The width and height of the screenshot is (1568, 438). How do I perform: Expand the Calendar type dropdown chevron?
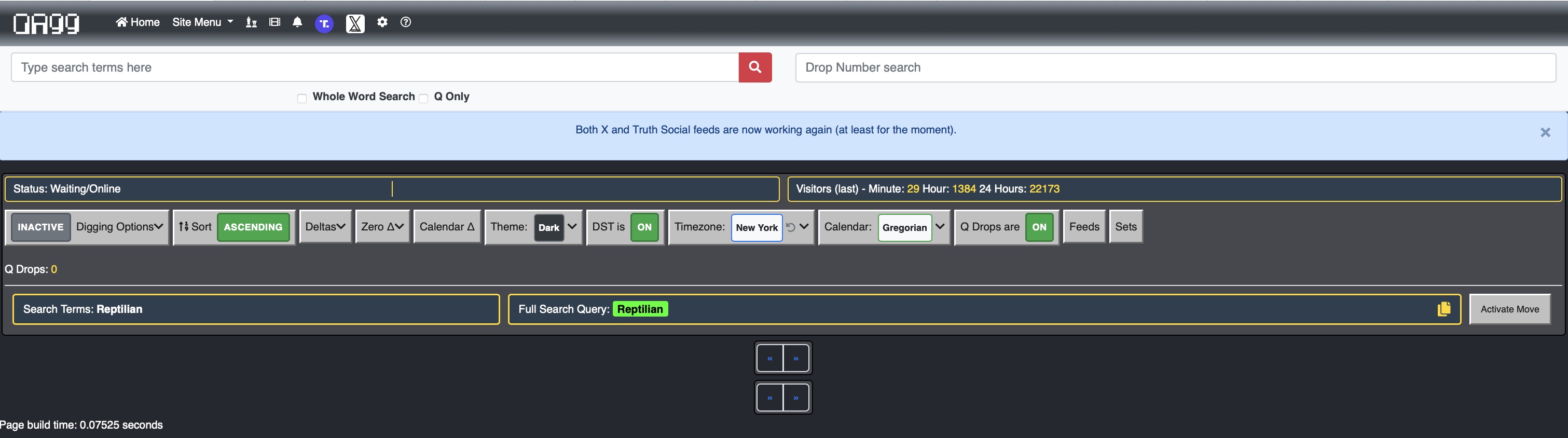coord(940,227)
